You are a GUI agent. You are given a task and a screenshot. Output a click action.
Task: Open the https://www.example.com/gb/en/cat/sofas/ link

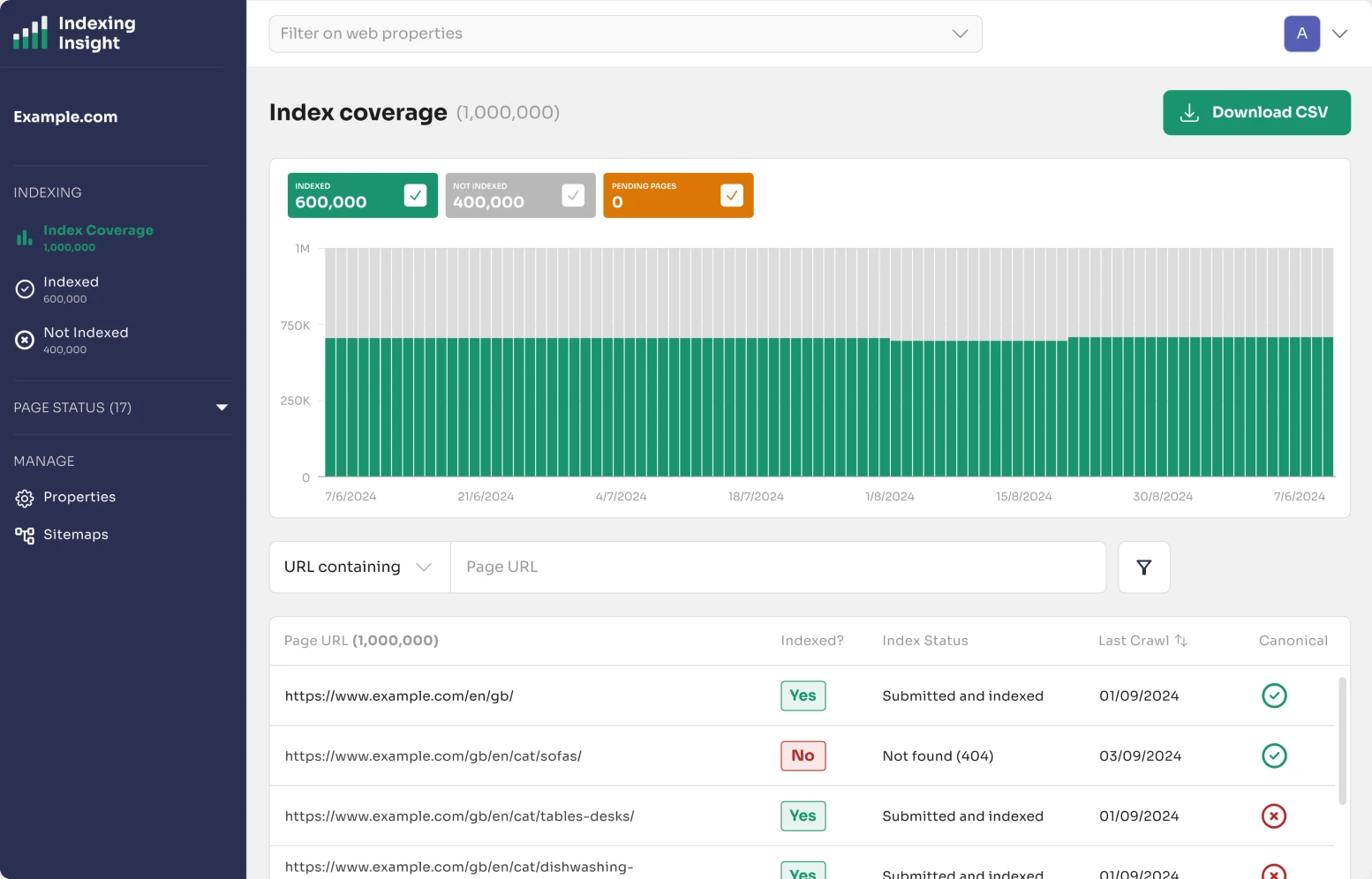[x=433, y=755]
